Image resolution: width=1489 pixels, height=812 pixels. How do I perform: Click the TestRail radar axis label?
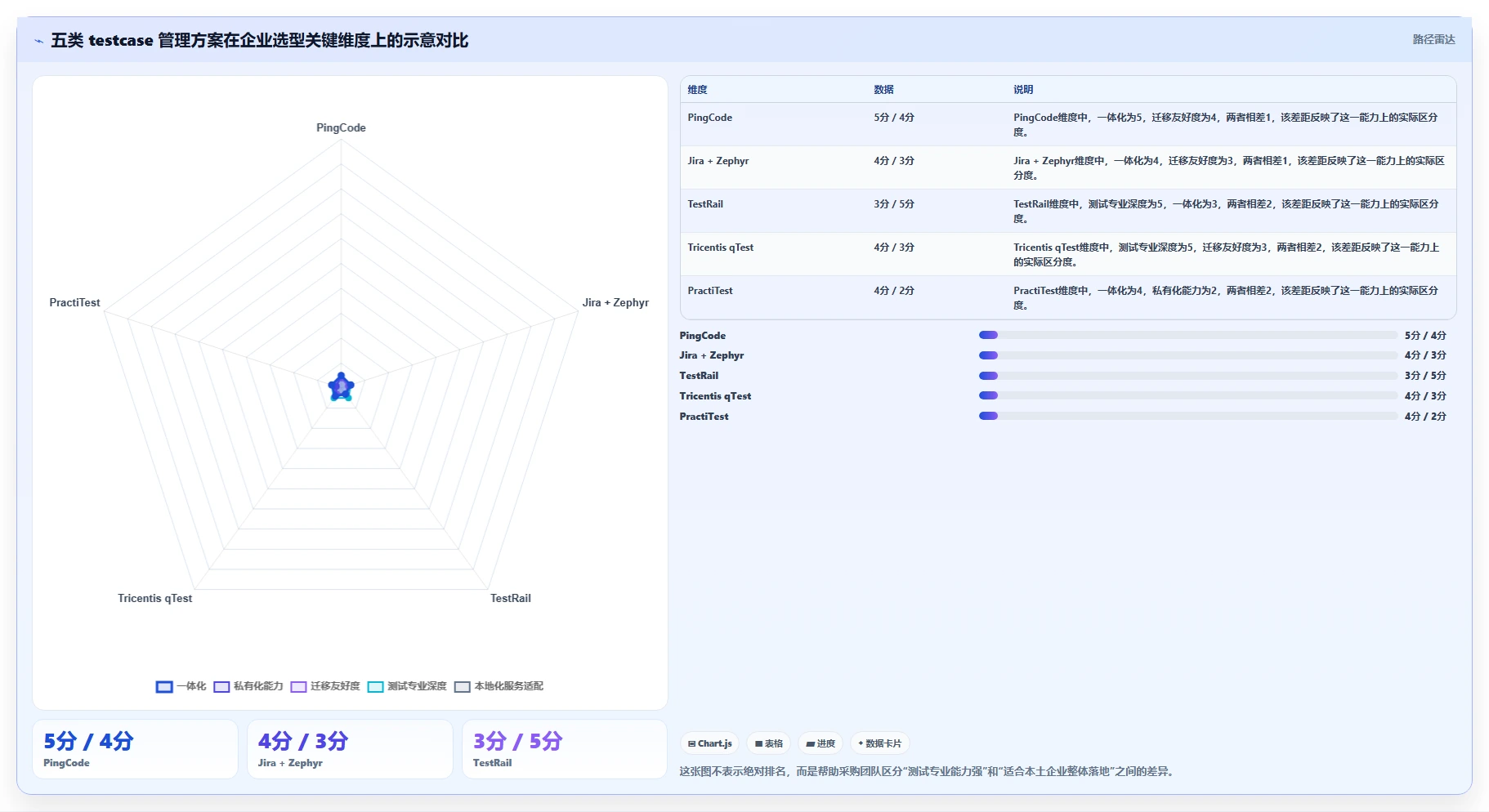(x=510, y=598)
